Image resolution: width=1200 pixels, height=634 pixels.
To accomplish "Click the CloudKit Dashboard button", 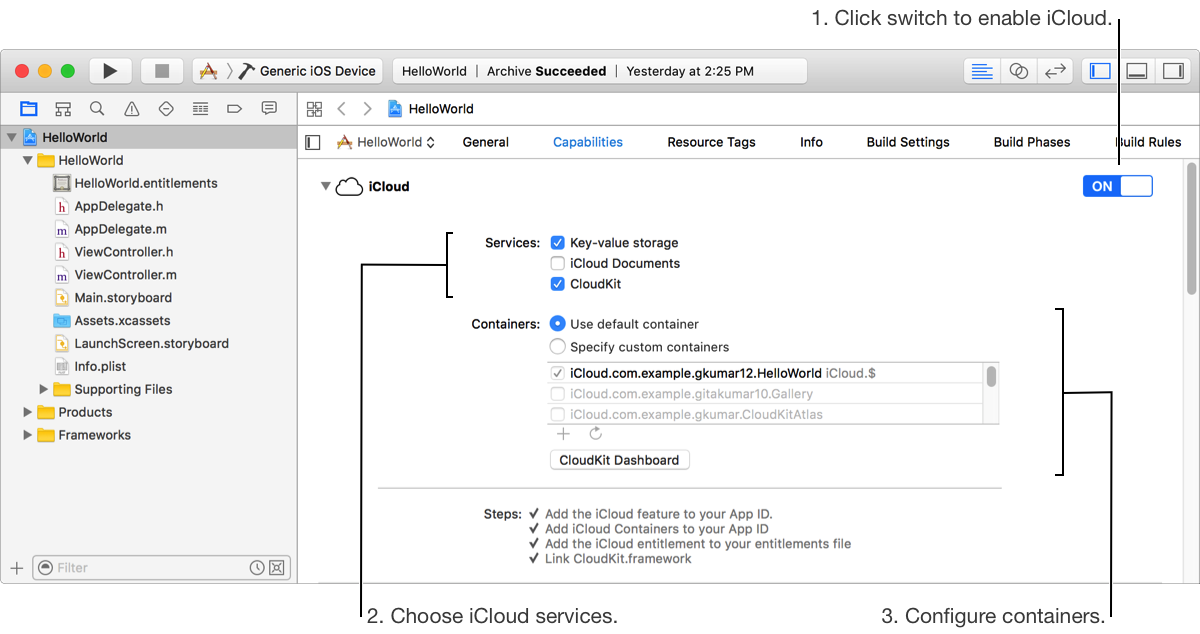I will (x=619, y=460).
